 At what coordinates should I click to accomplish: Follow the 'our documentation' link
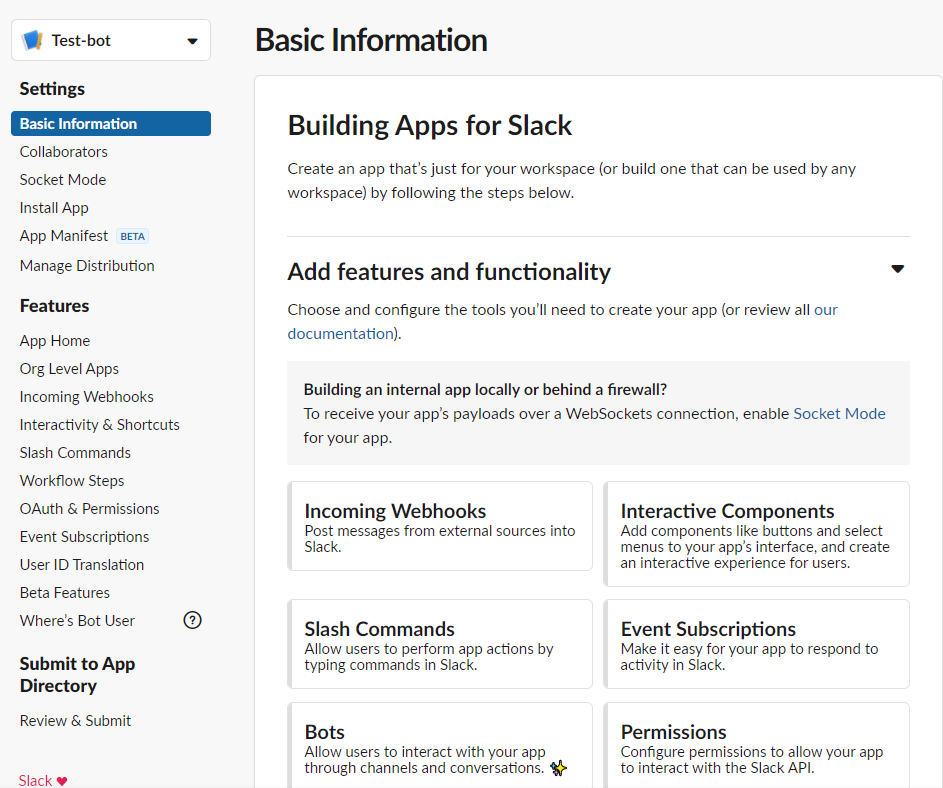pyautogui.click(x=340, y=334)
